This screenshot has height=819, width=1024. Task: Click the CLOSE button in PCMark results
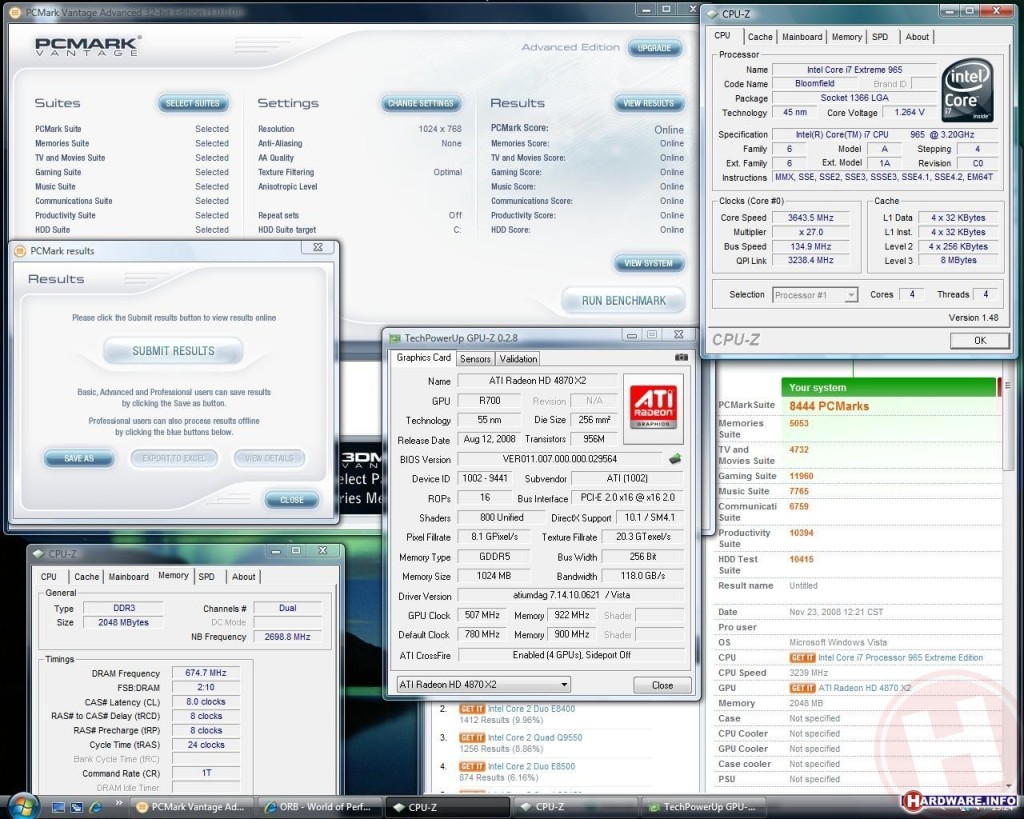coord(292,500)
